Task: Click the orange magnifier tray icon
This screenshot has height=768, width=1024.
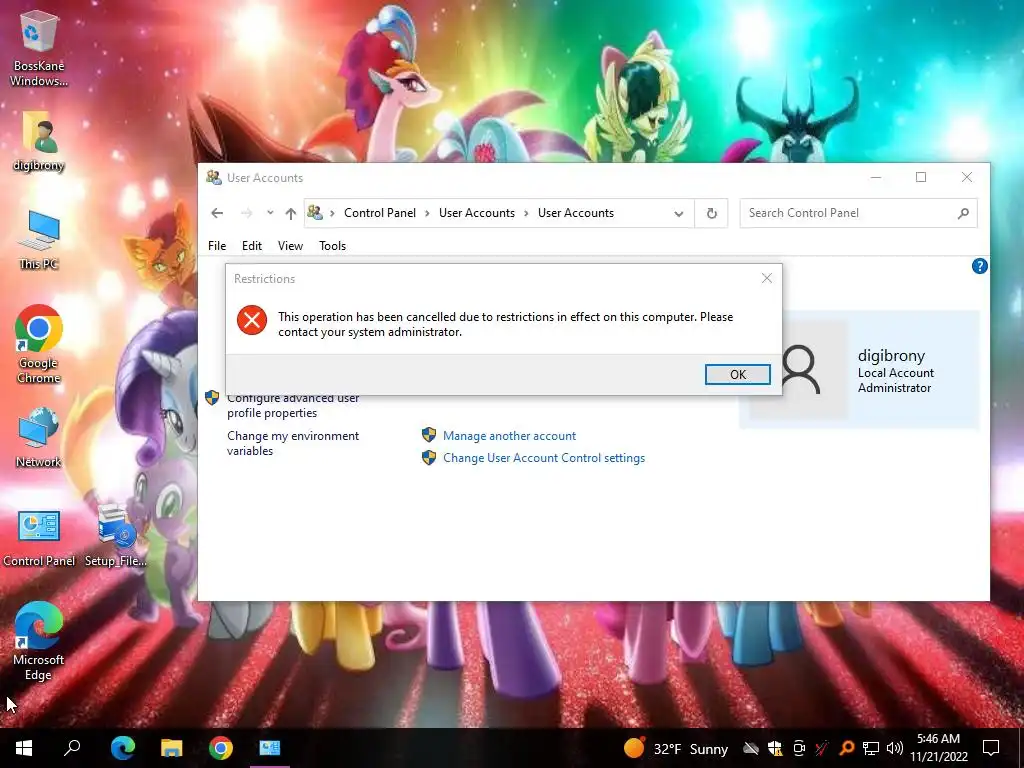Action: [x=846, y=748]
